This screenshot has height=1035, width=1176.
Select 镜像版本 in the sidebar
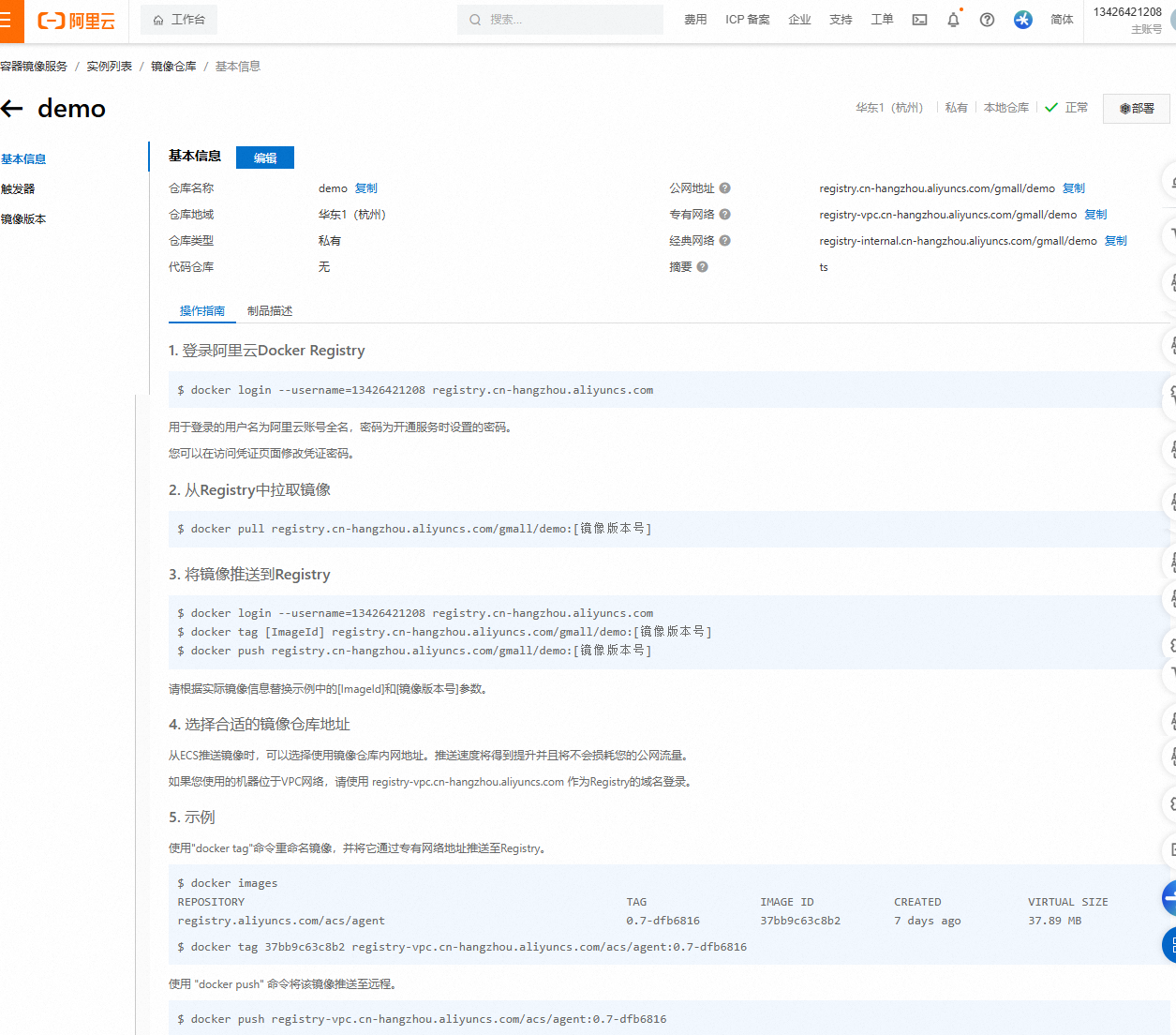point(23,219)
